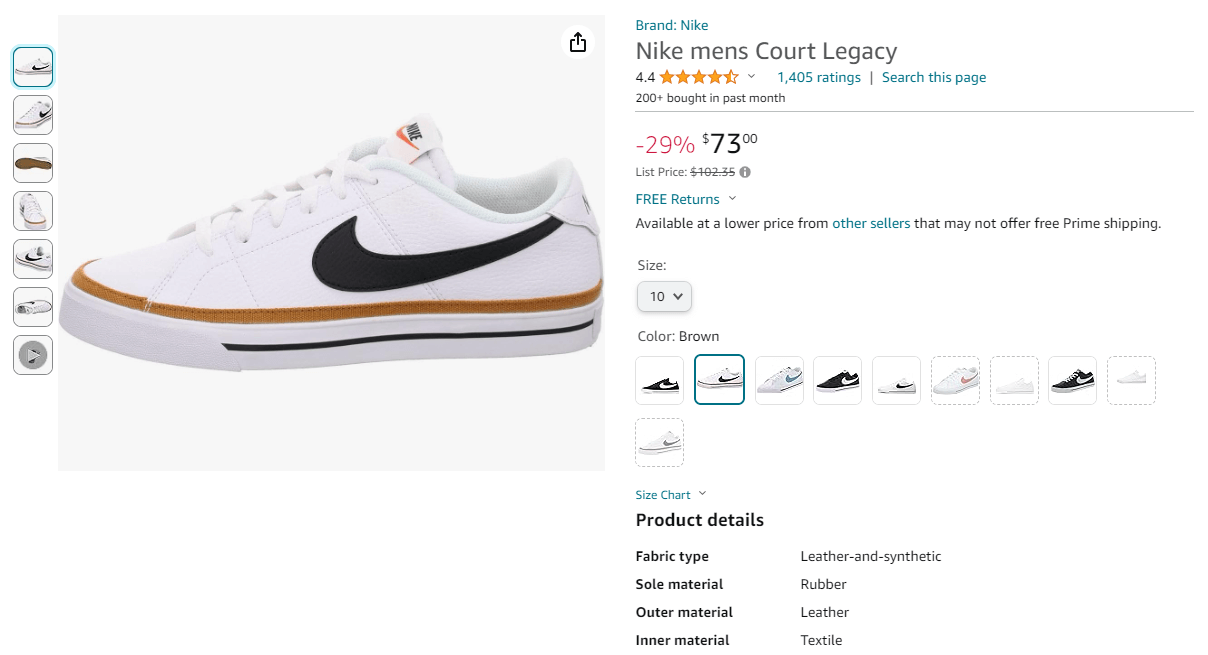Open the other sellers link
This screenshot has height=655, width=1208.
tap(871, 223)
